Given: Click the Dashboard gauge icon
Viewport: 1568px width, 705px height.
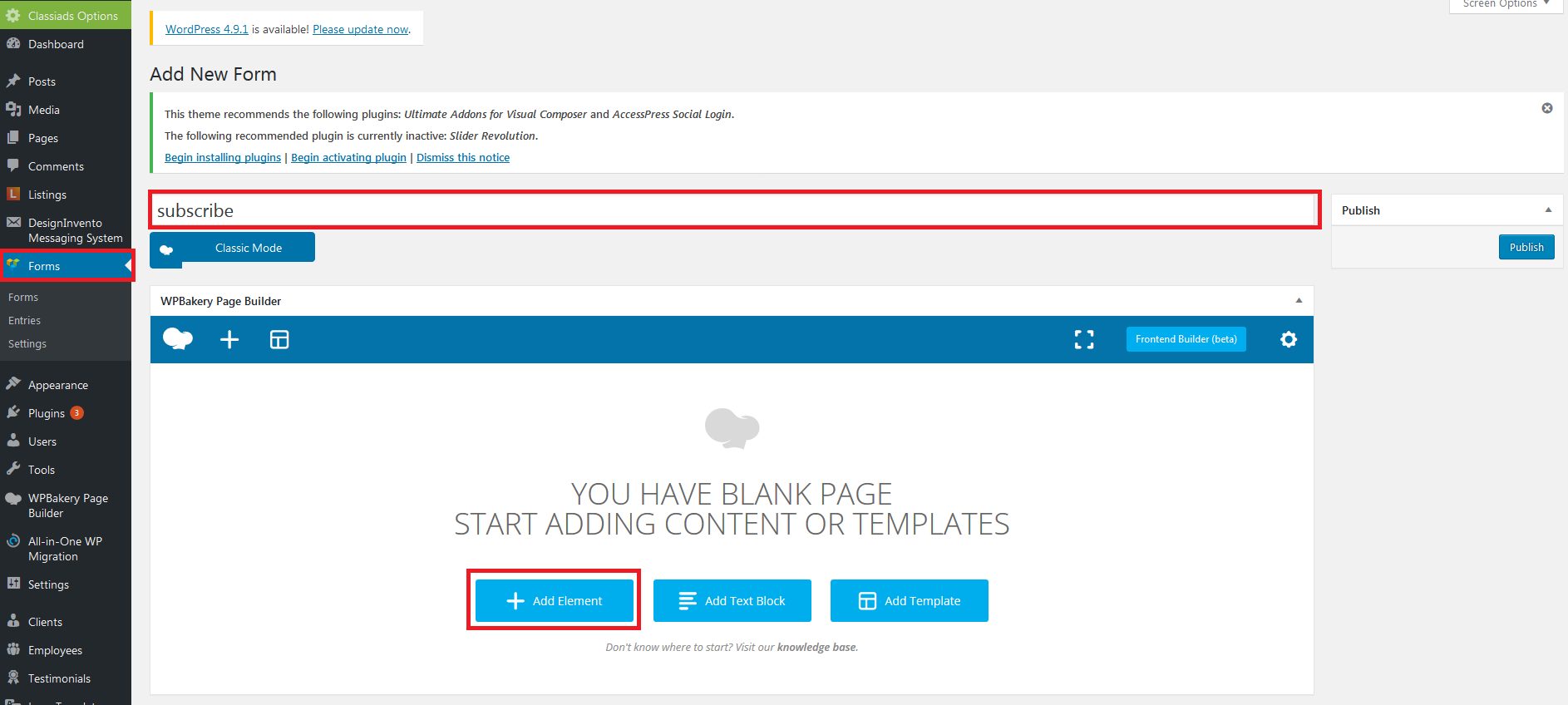Looking at the screenshot, I should [13, 43].
